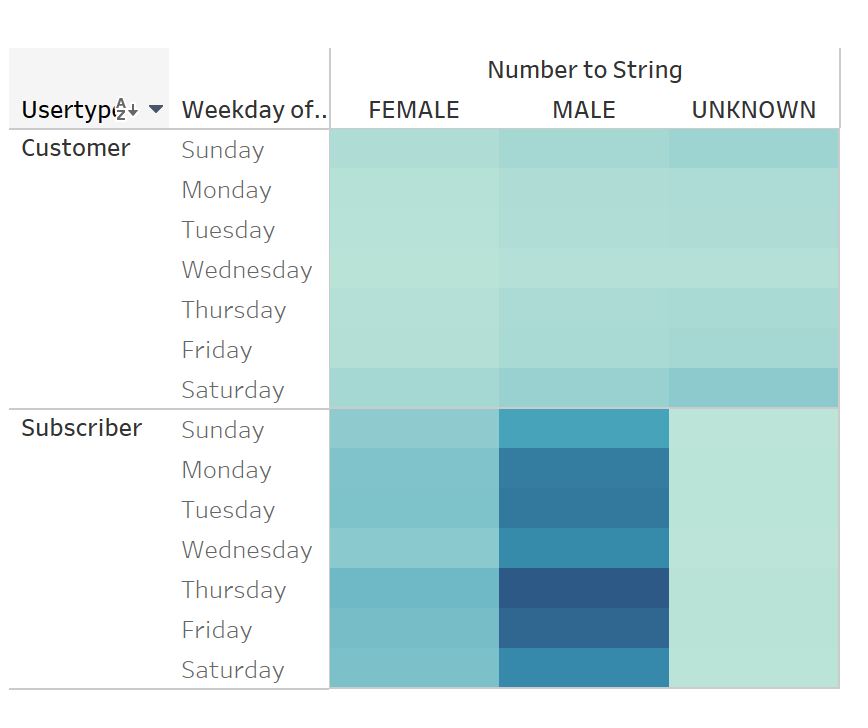Click Sunday label in the Customer section
868x728 pixels.
click(x=222, y=150)
